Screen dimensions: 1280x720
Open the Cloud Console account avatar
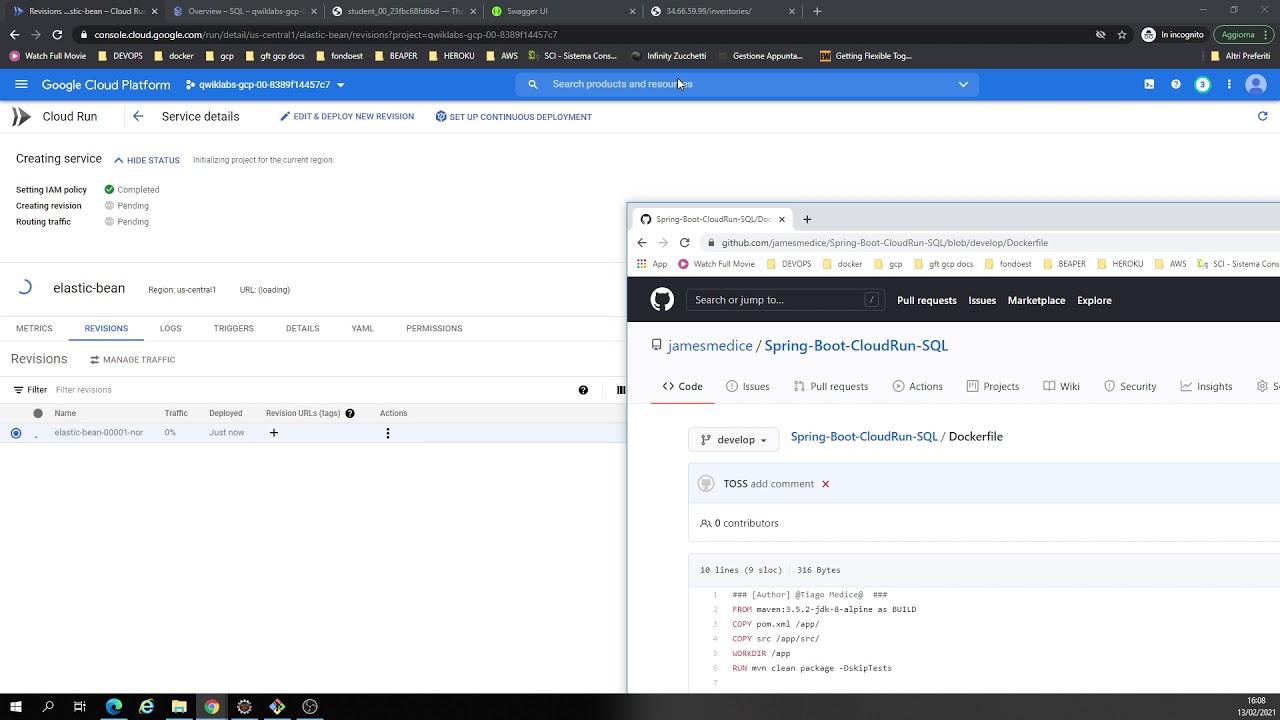click(x=1256, y=85)
